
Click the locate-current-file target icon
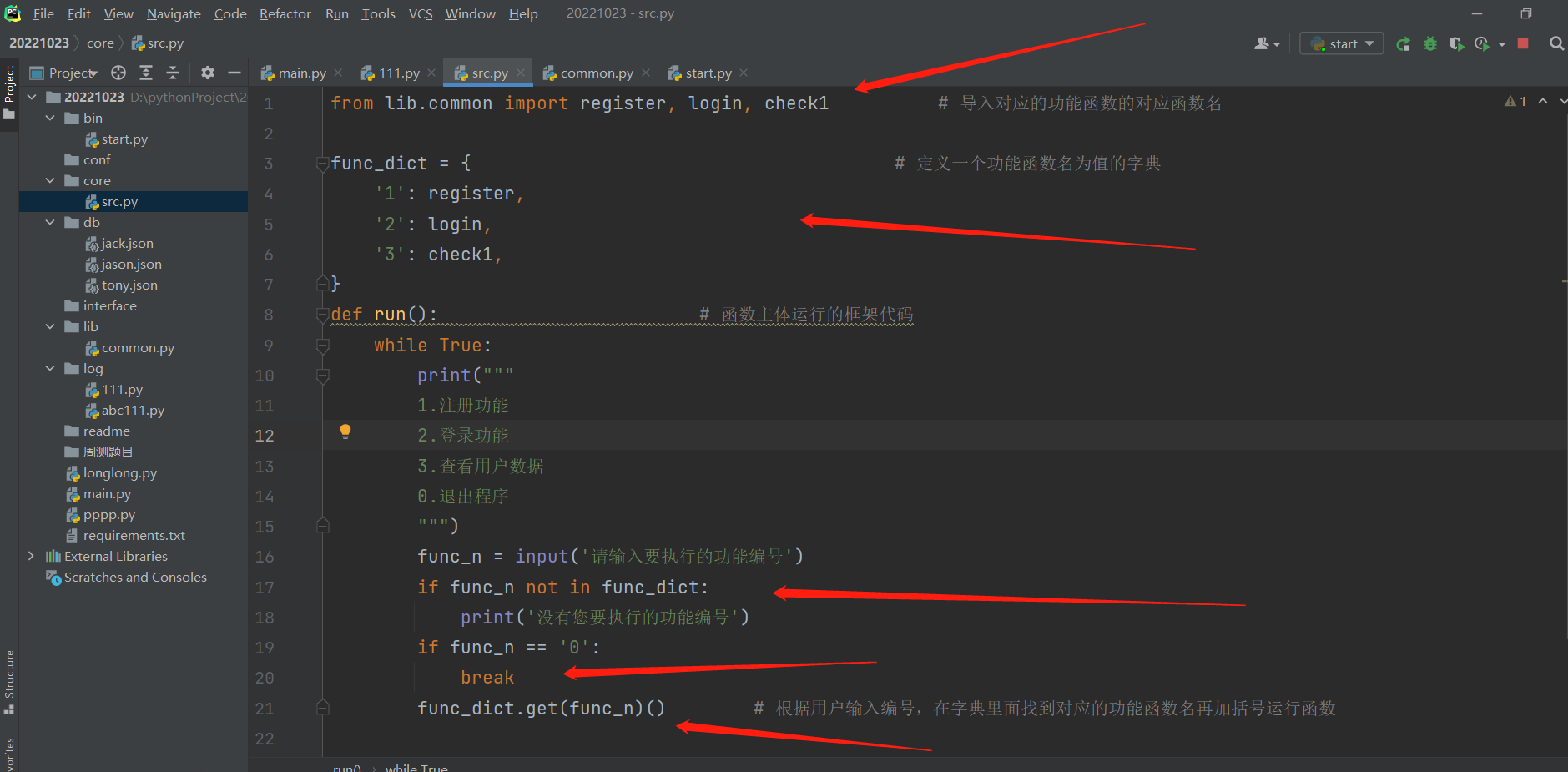(x=118, y=73)
